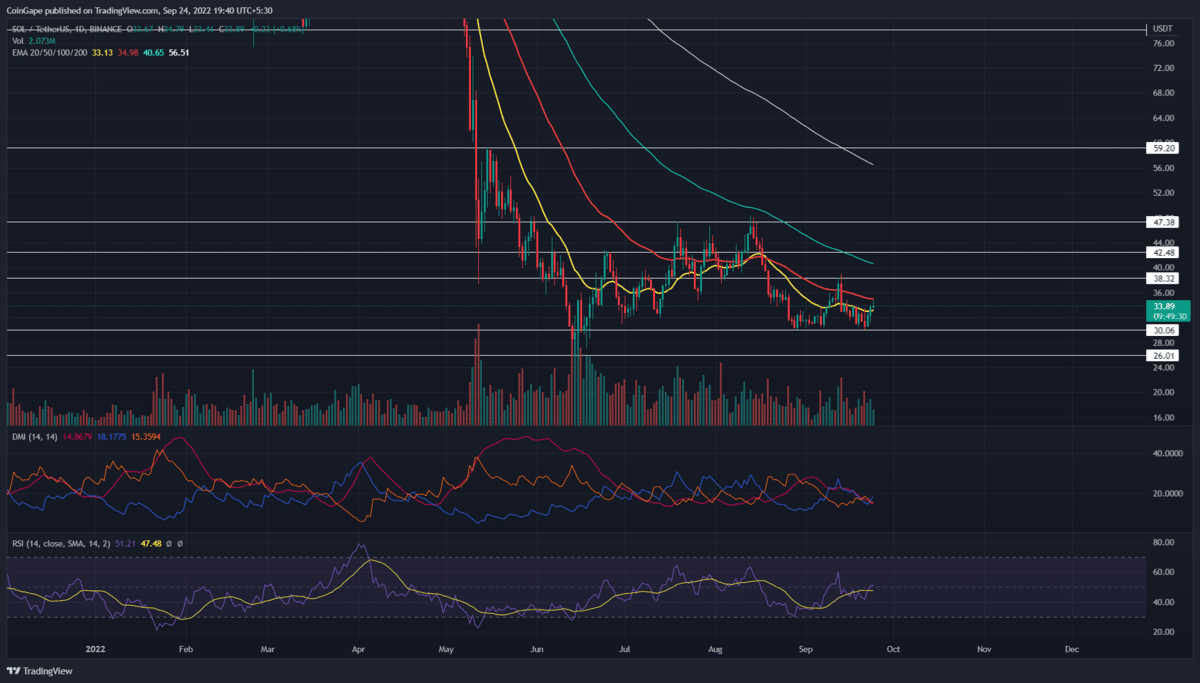
Task: Click the 16.00 price axis tick
Action: 1162,418
